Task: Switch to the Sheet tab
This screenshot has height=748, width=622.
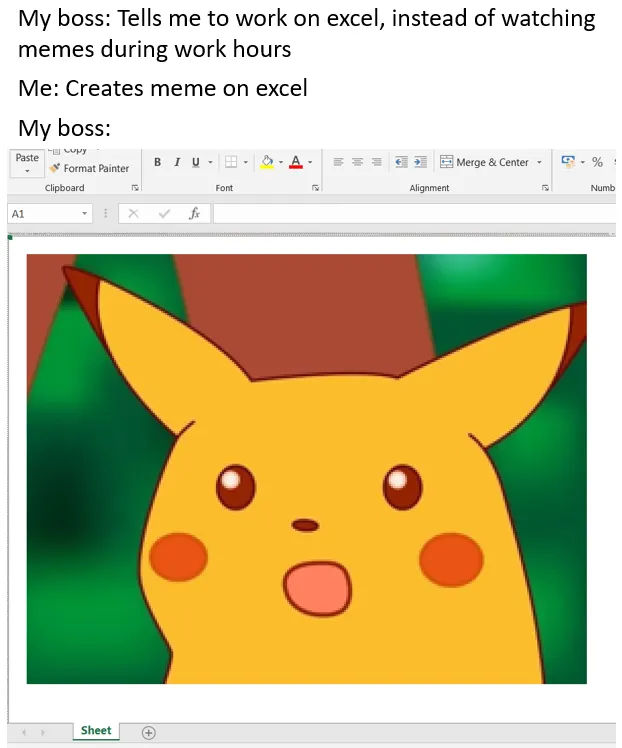Action: click(96, 730)
